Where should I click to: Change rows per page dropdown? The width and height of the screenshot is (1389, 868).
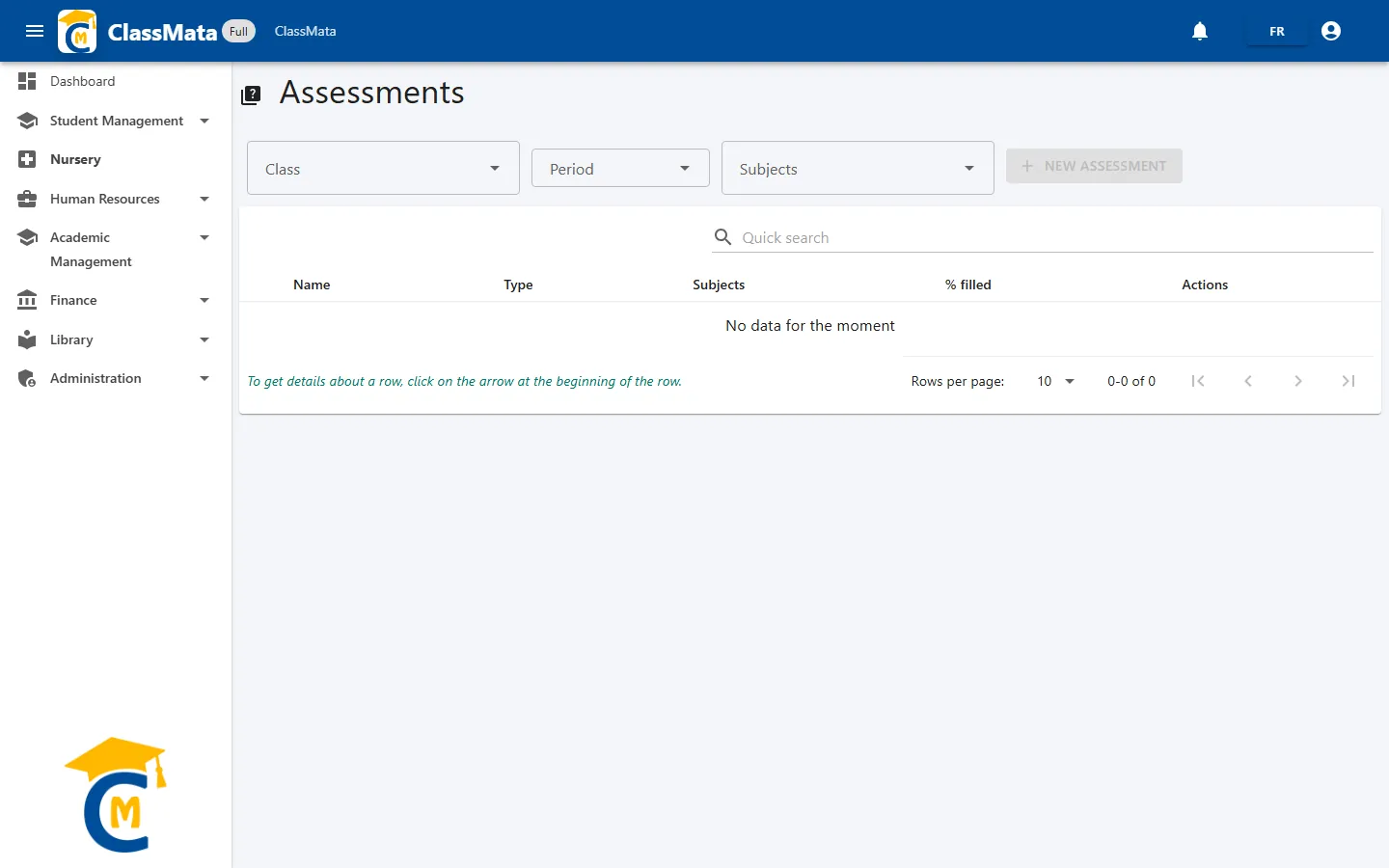(x=1055, y=381)
